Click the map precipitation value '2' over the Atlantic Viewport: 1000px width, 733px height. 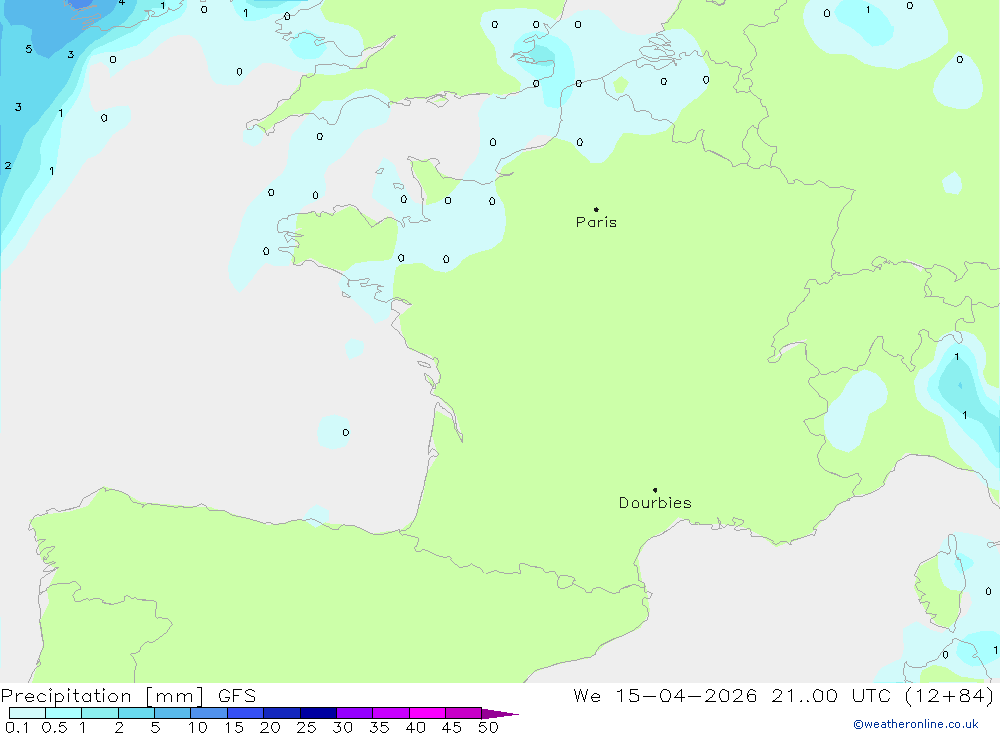pos(8,166)
